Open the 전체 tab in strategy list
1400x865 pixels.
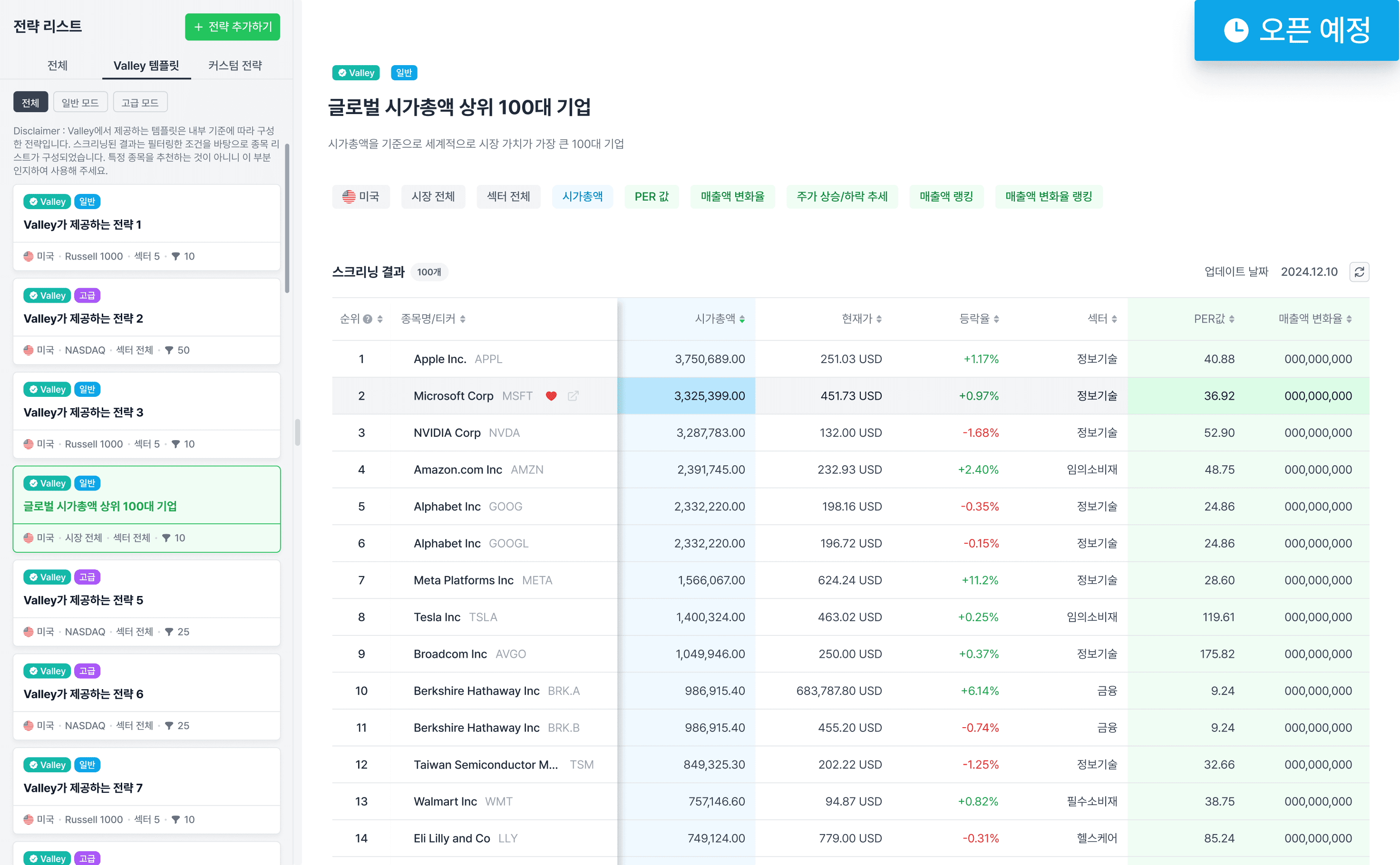tap(58, 65)
